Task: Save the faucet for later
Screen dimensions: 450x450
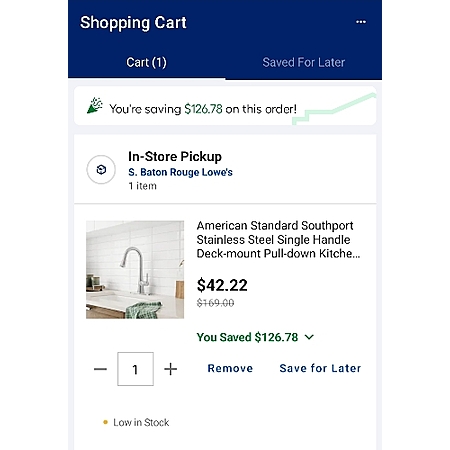Action: 320,368
